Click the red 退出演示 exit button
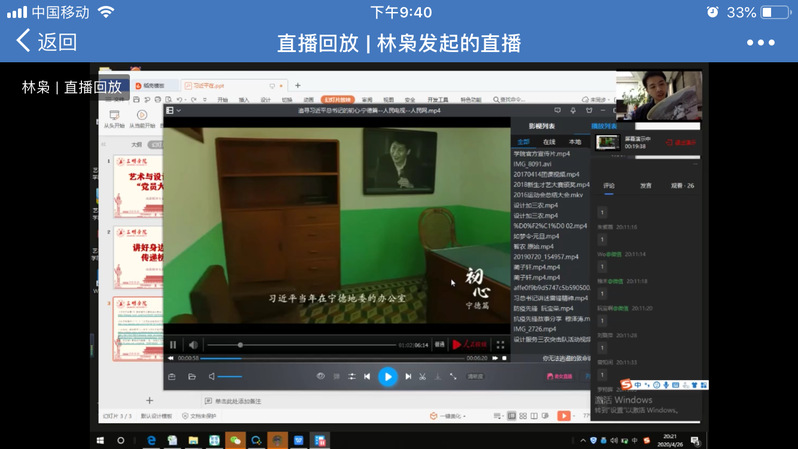798x449 pixels. point(681,143)
